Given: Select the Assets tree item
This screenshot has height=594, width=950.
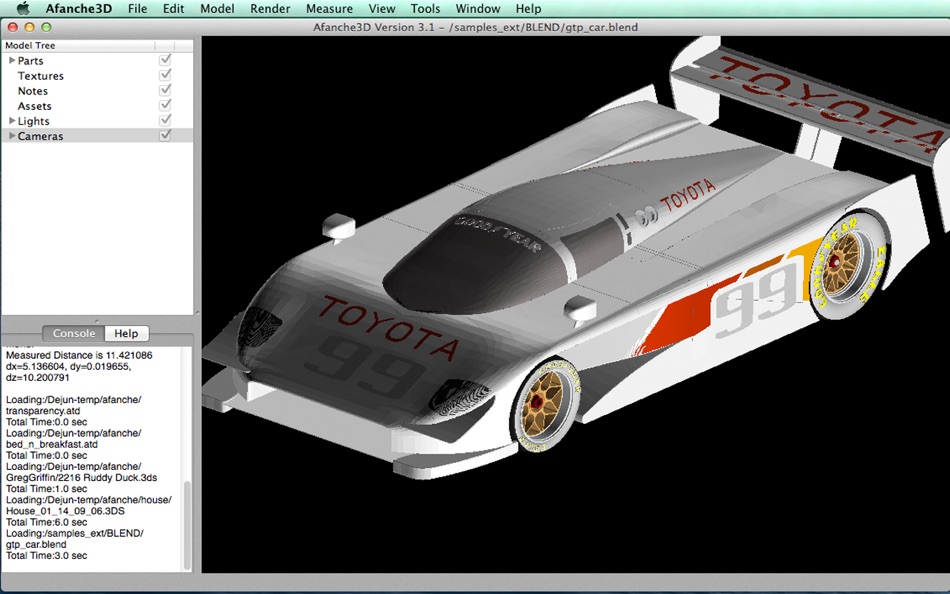Looking at the screenshot, I should 35,106.
